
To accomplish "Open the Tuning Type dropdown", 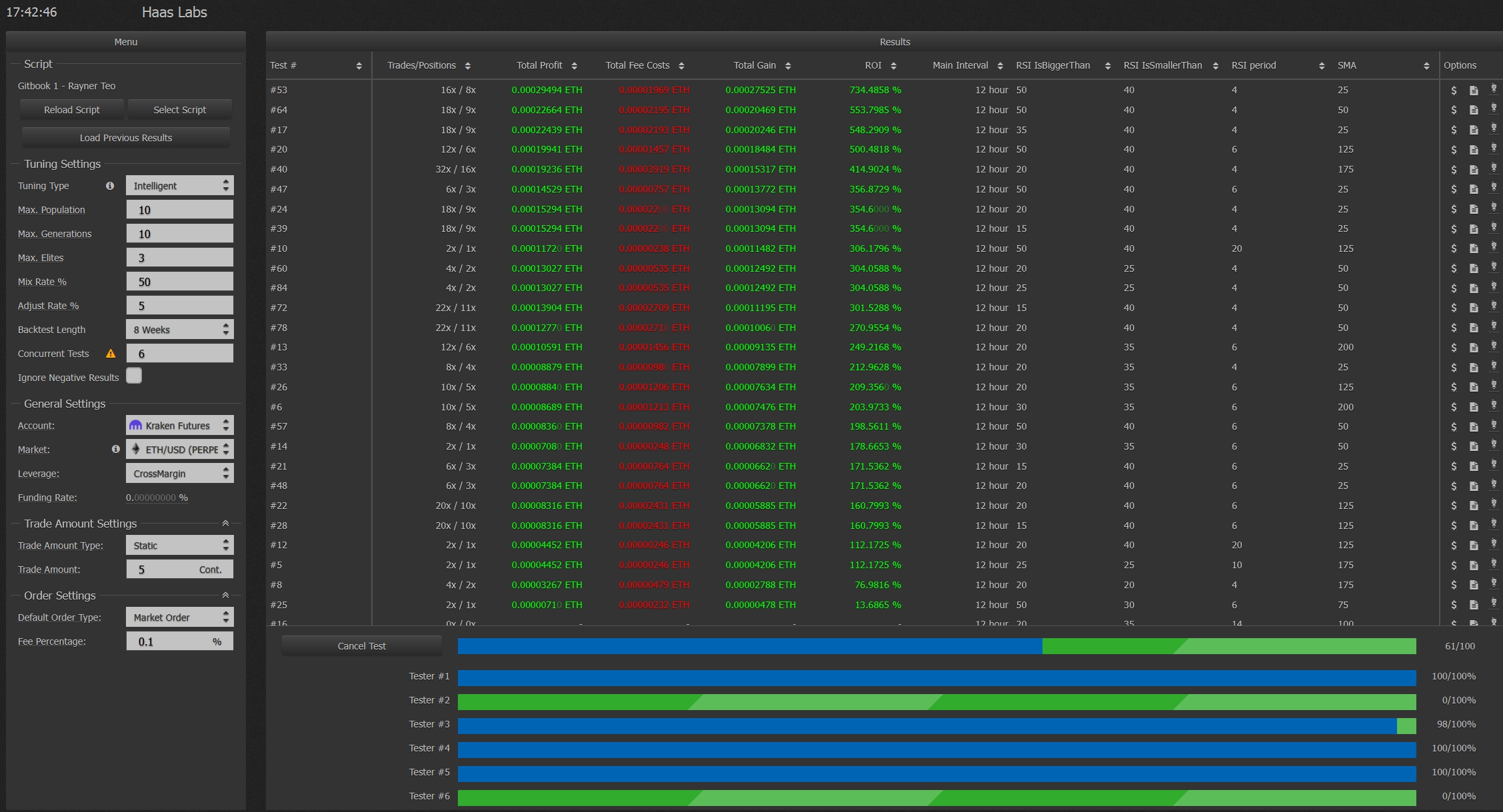I will click(179, 186).
